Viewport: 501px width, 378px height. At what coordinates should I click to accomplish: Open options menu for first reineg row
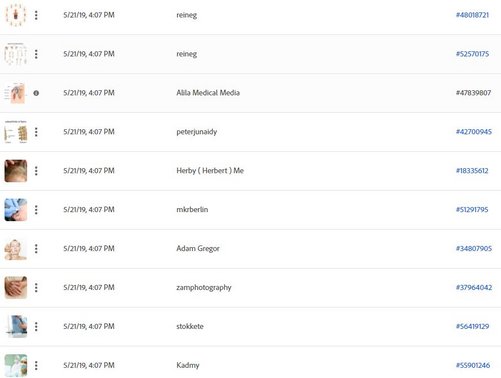(36, 15)
